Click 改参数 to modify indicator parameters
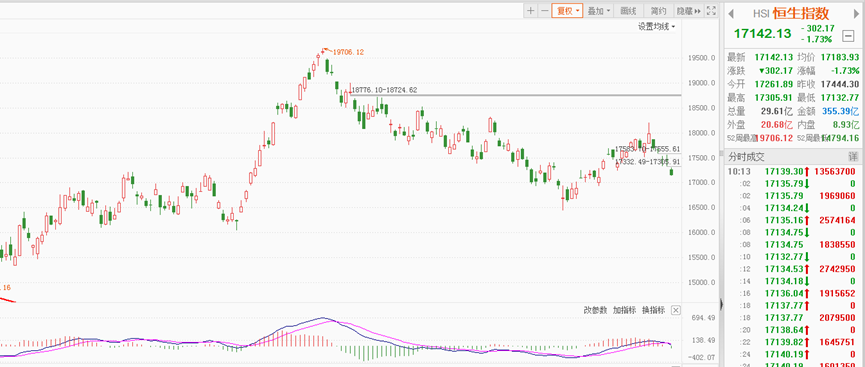The image size is (865, 367). coord(595,310)
